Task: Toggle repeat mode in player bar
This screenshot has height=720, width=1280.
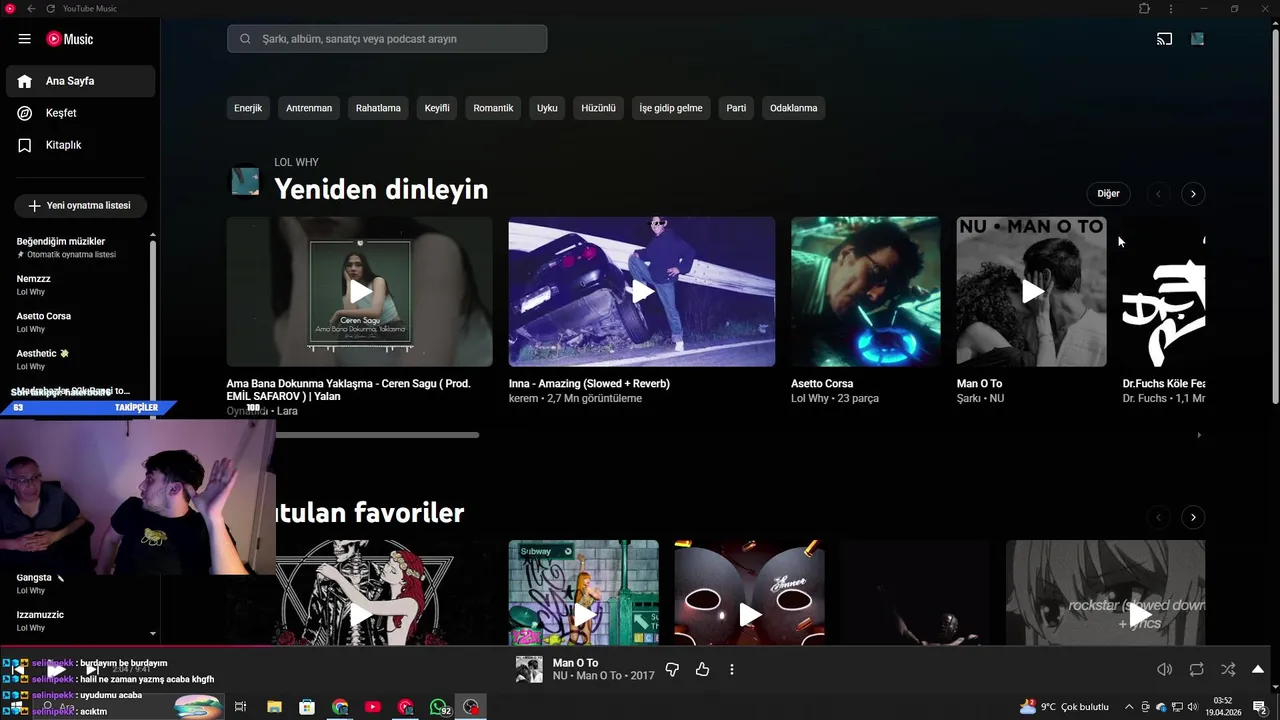Action: pyautogui.click(x=1196, y=669)
